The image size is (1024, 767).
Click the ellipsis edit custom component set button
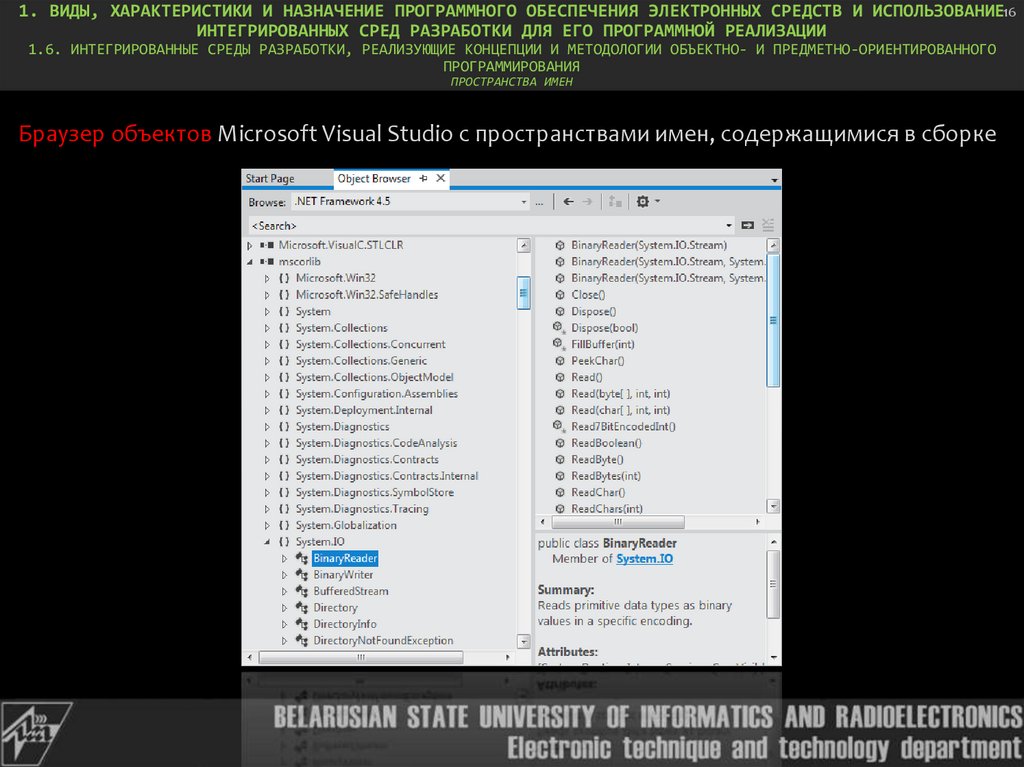[x=539, y=202]
